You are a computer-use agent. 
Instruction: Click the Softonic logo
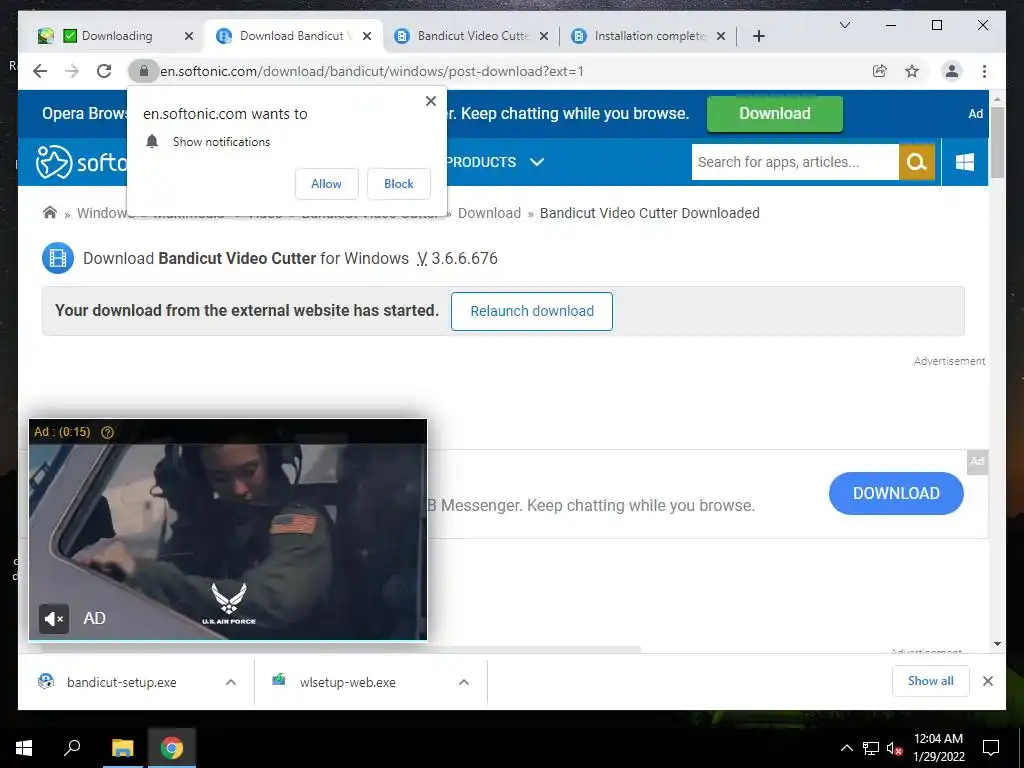coord(80,162)
